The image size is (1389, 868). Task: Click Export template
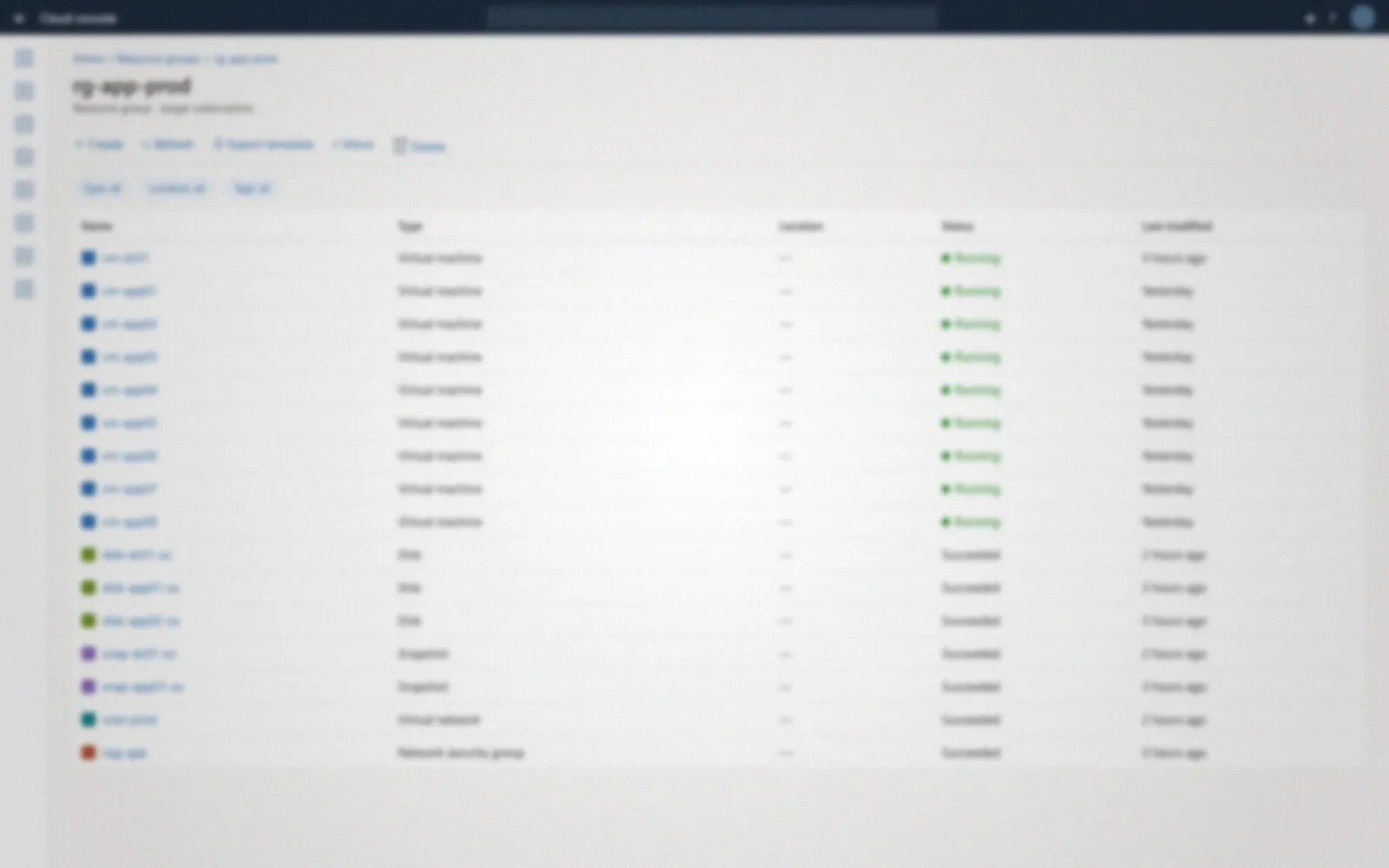(264, 144)
